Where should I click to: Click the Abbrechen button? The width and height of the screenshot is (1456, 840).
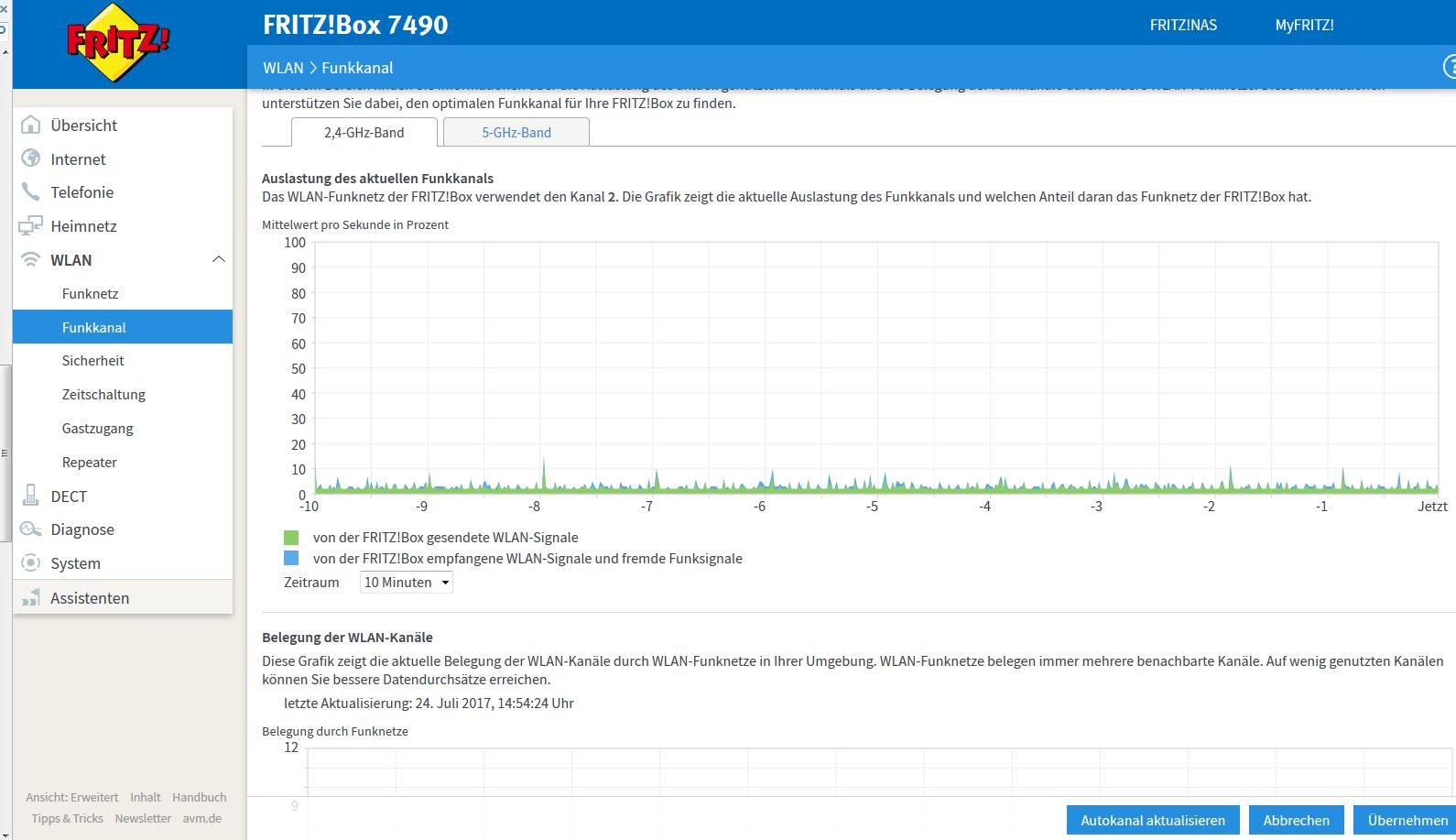coord(1296,820)
